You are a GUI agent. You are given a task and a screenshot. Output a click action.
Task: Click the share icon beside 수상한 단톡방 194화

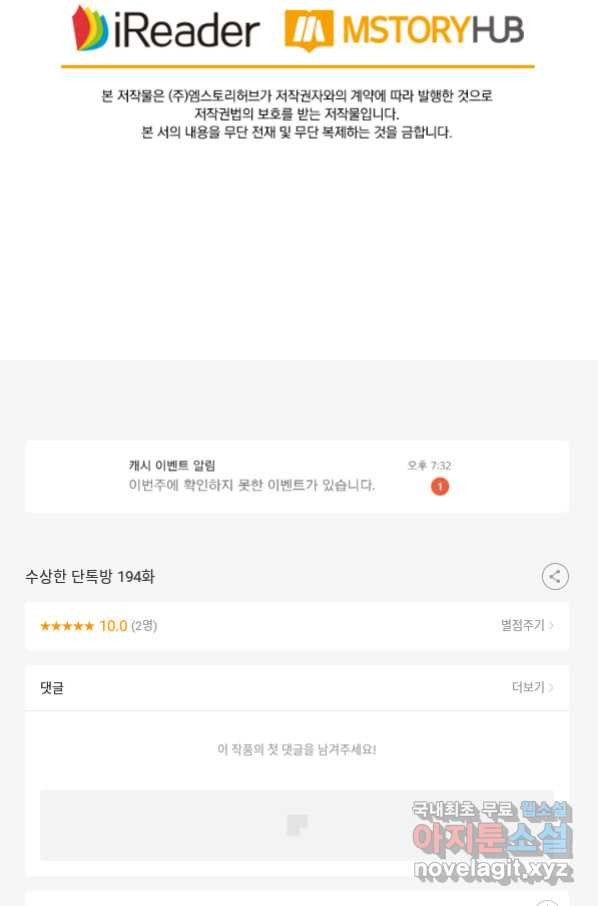555,576
